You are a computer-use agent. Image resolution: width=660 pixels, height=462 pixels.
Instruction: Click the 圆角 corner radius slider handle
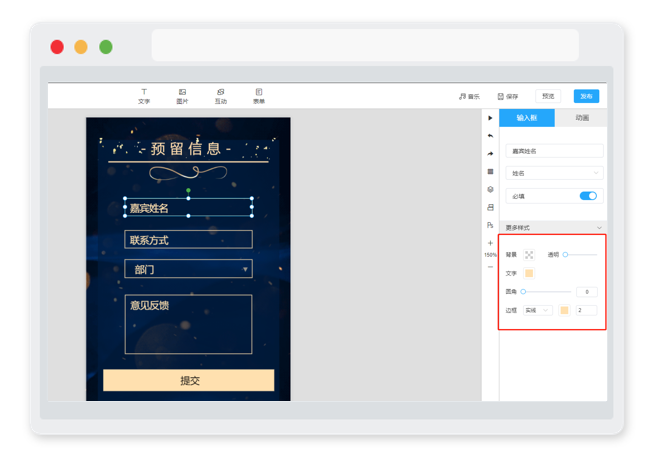pos(523,292)
